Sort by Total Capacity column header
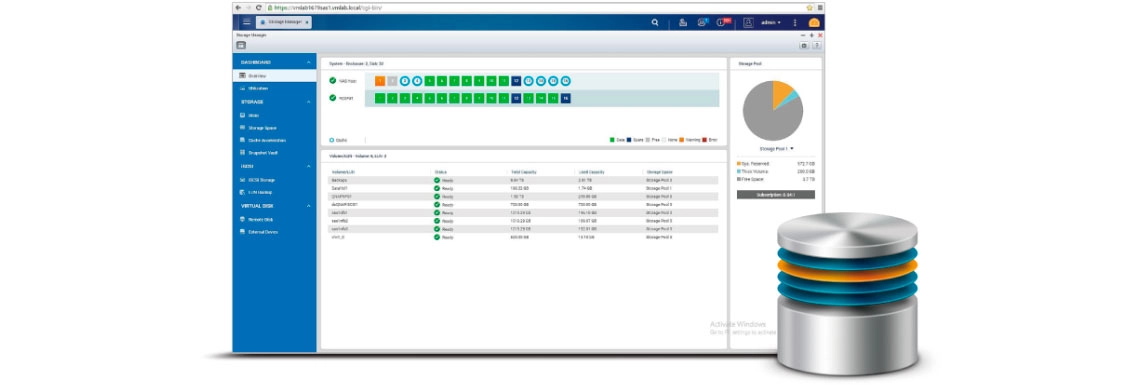The height and width of the screenshot is (385, 1140). tap(523, 172)
